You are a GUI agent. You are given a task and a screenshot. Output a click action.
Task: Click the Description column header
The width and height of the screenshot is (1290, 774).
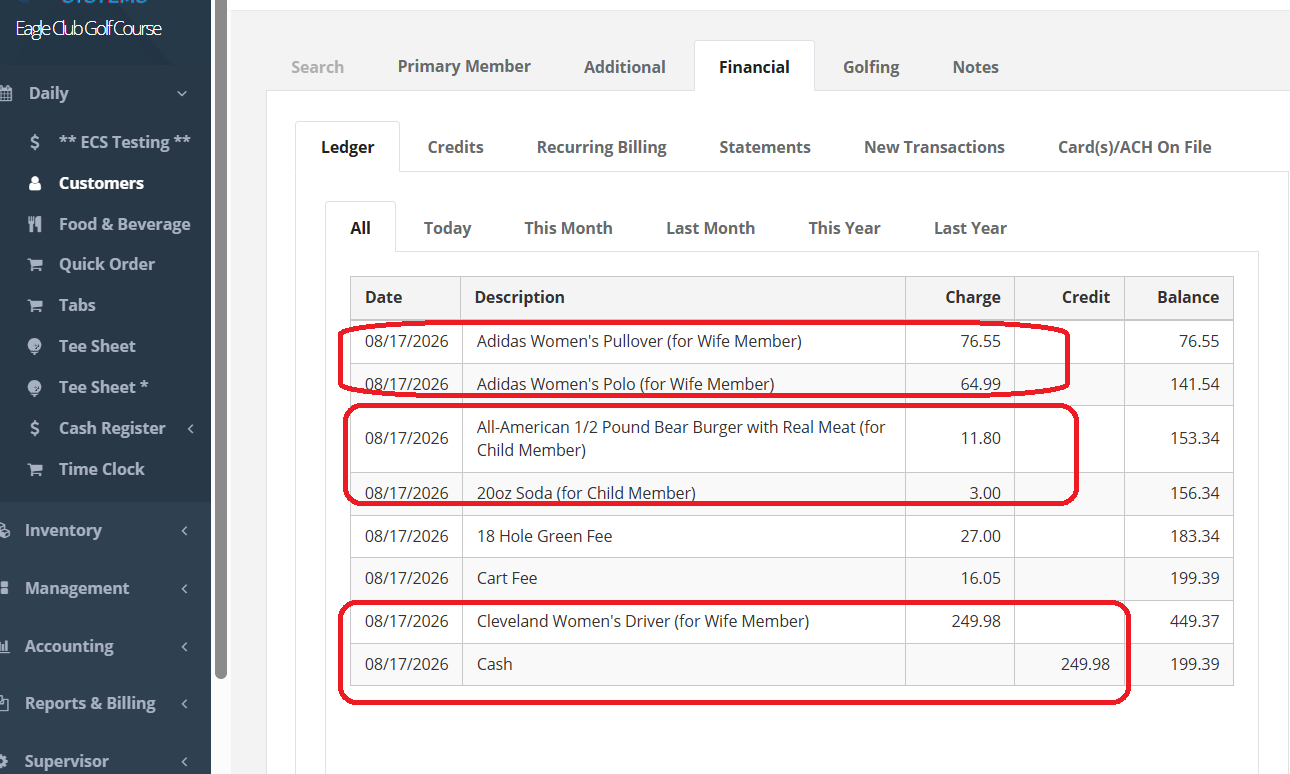click(683, 298)
